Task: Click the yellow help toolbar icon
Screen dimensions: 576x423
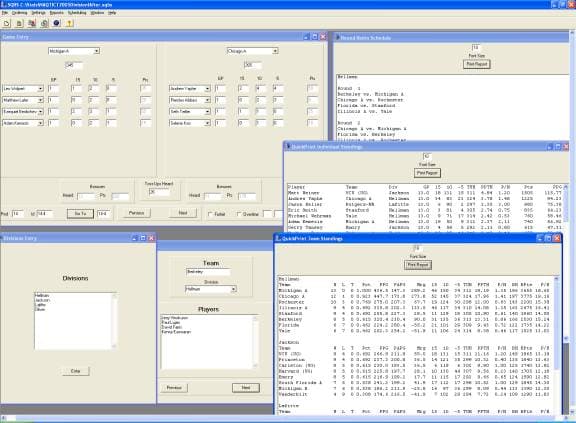Action: (69, 24)
